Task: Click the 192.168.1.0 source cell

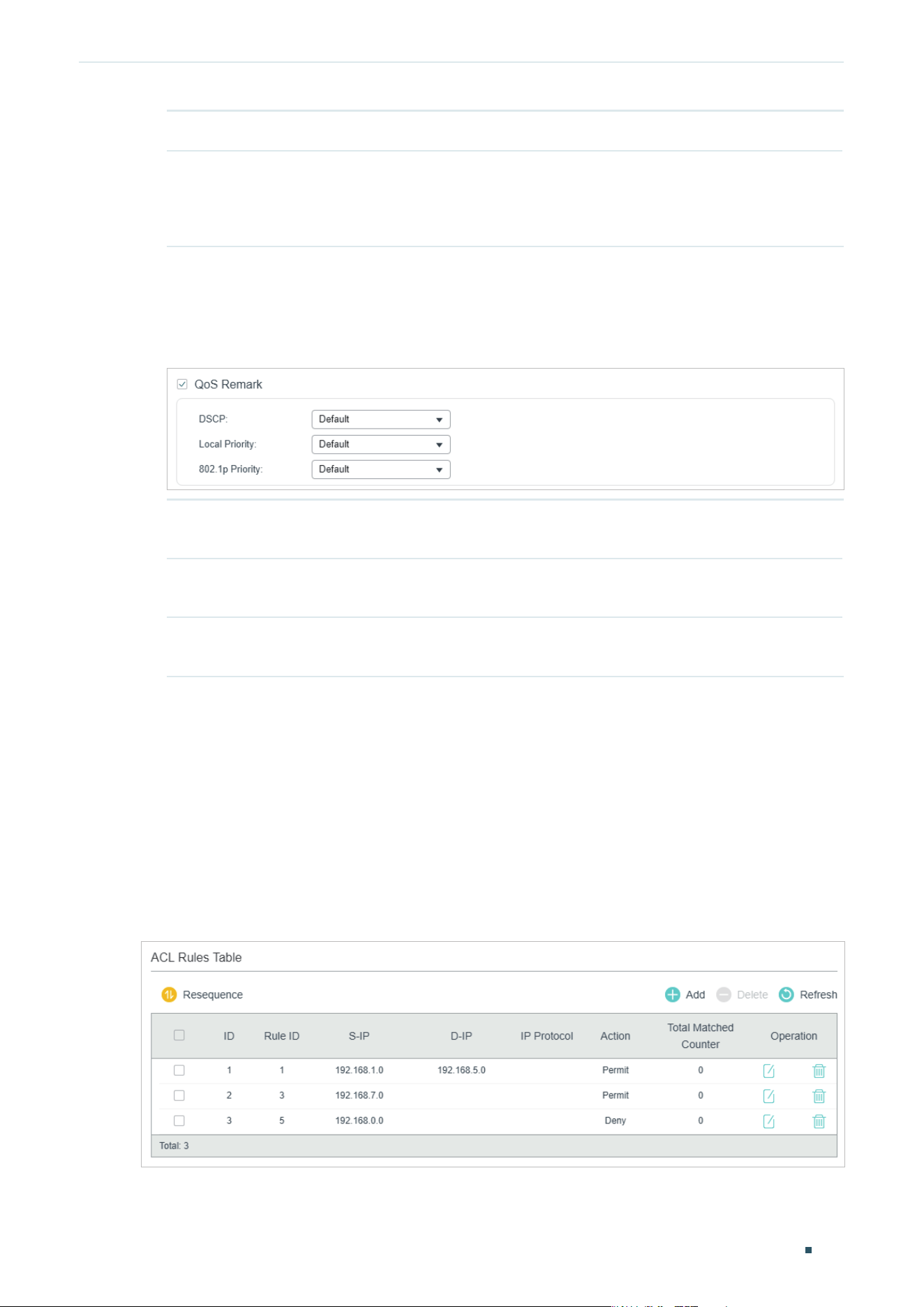Action: (x=359, y=1070)
